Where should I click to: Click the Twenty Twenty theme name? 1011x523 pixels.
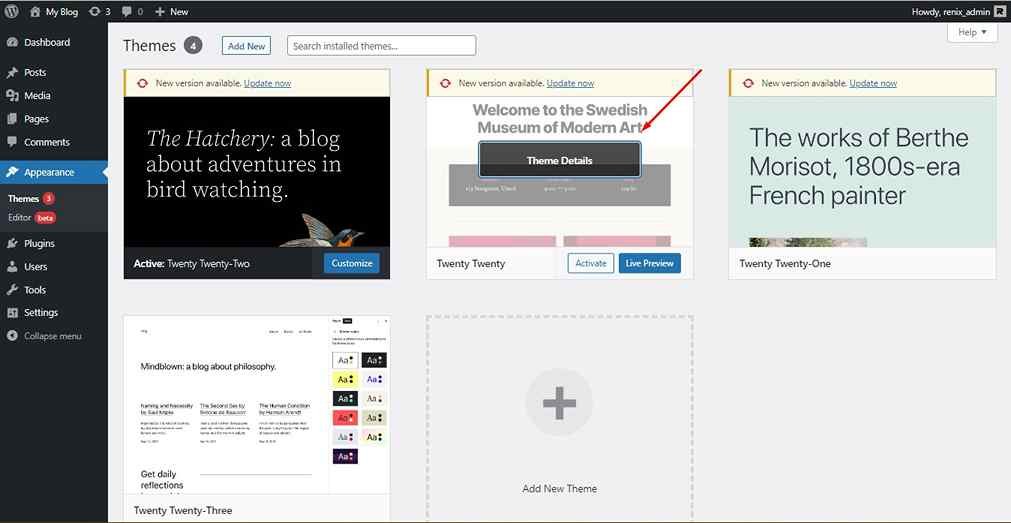tap(471, 264)
